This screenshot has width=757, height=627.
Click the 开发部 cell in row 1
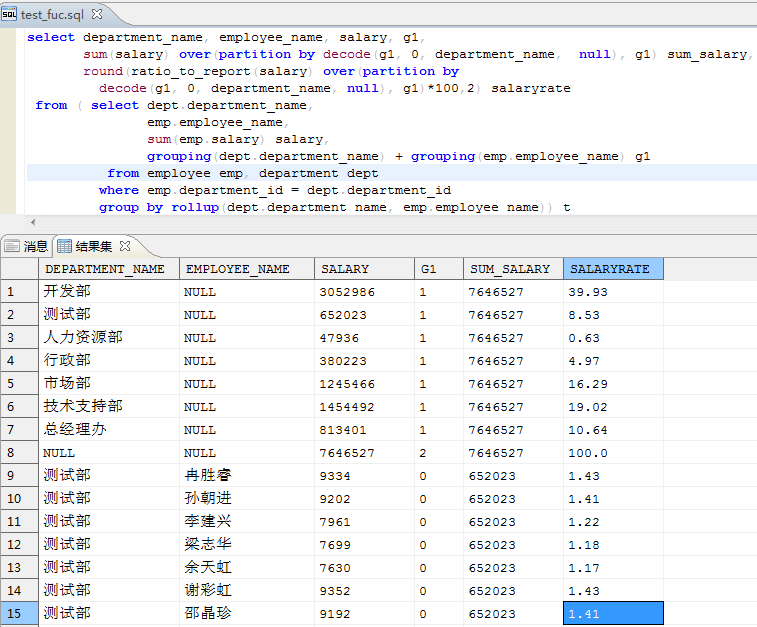tap(67, 292)
